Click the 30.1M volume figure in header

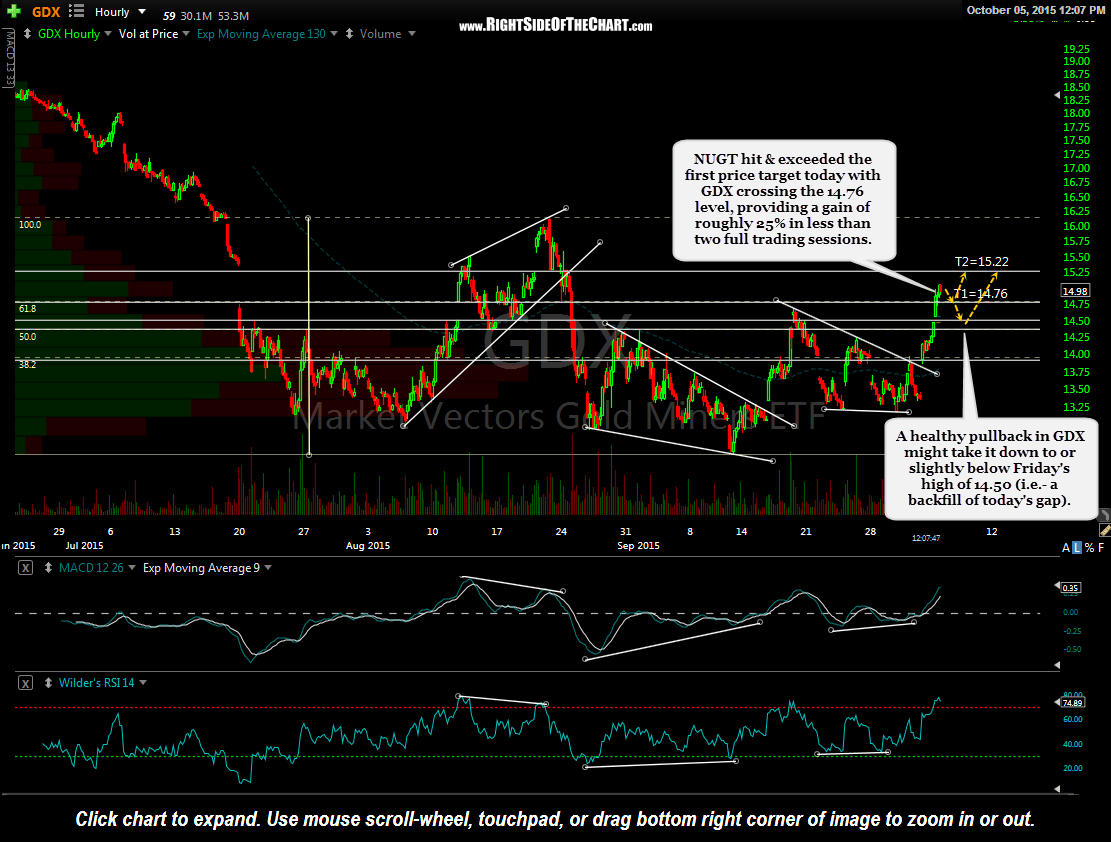click(x=195, y=16)
